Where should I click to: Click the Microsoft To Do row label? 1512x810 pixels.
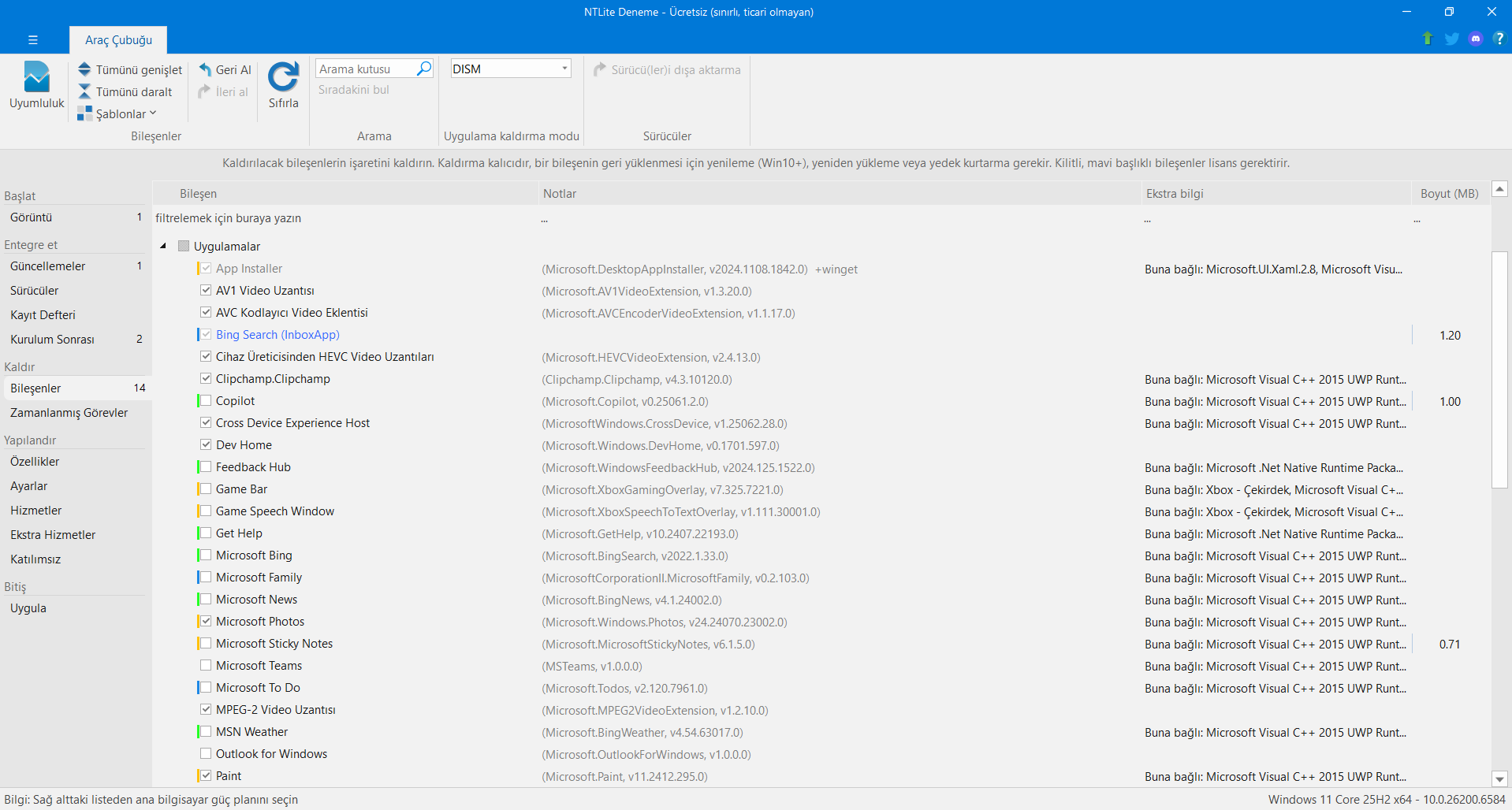click(x=258, y=688)
